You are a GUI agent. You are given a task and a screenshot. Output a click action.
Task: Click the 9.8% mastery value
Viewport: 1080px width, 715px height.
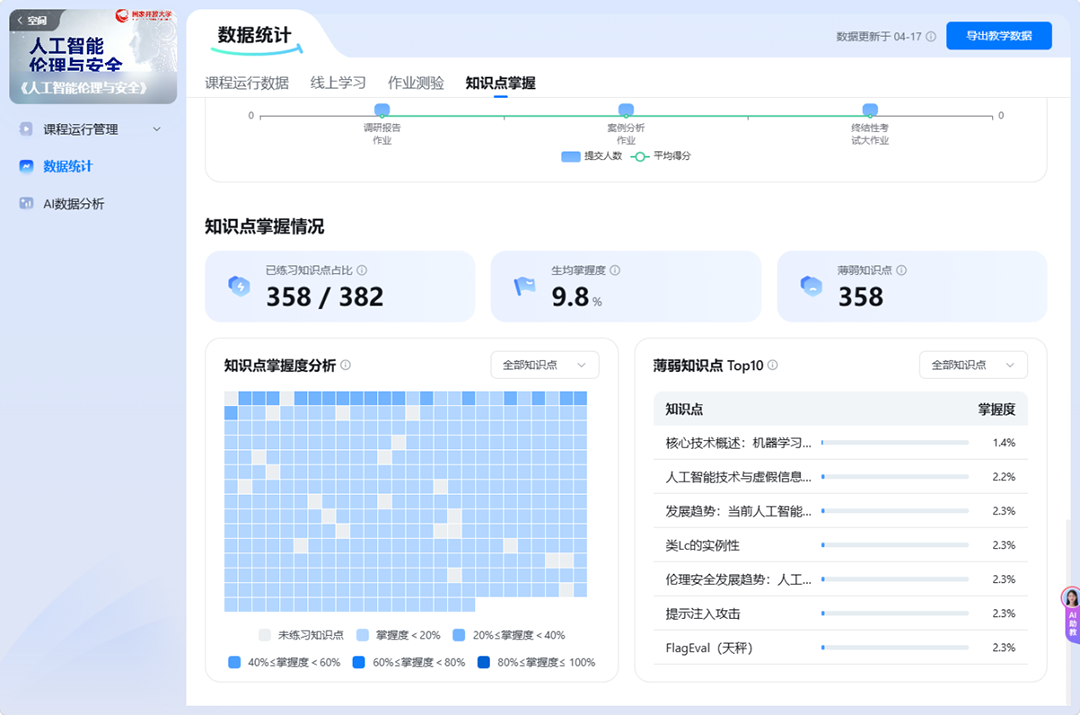click(577, 297)
